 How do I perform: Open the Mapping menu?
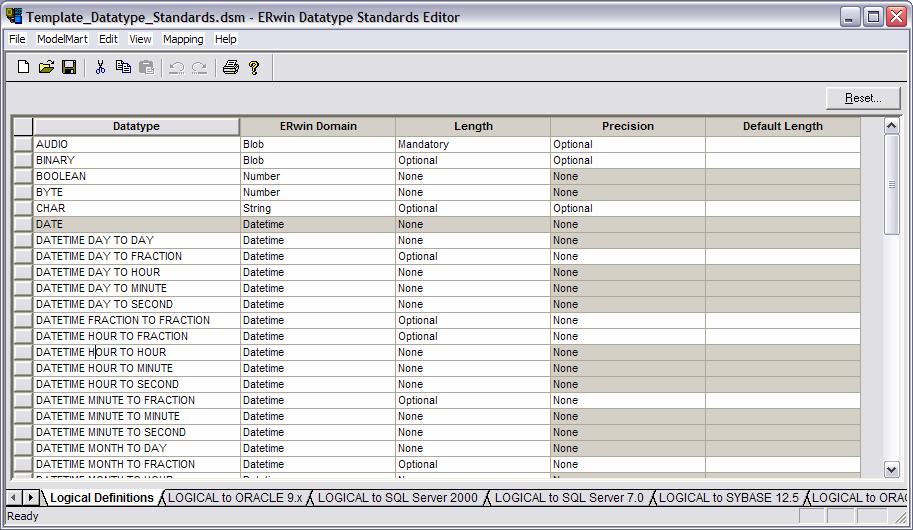pos(183,39)
